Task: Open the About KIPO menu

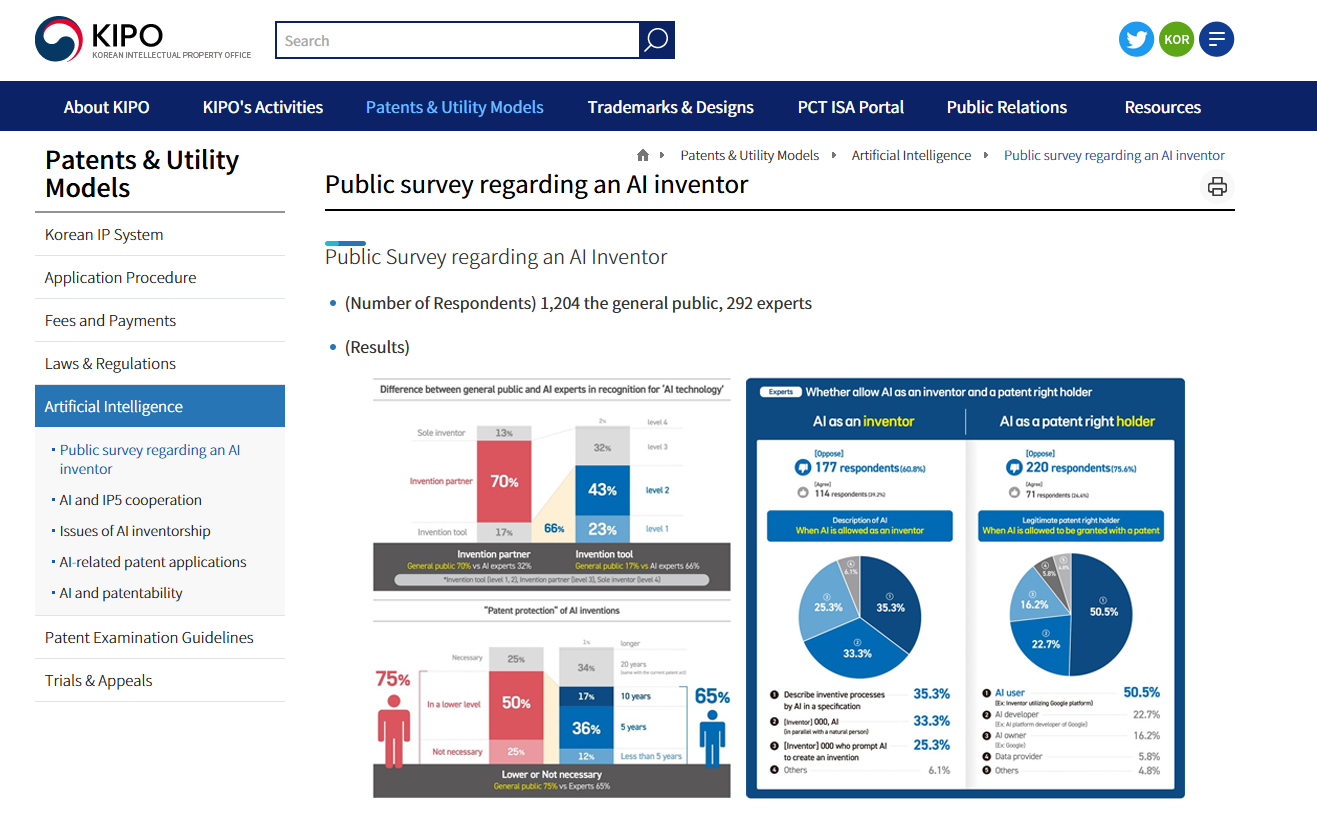Action: tap(106, 107)
